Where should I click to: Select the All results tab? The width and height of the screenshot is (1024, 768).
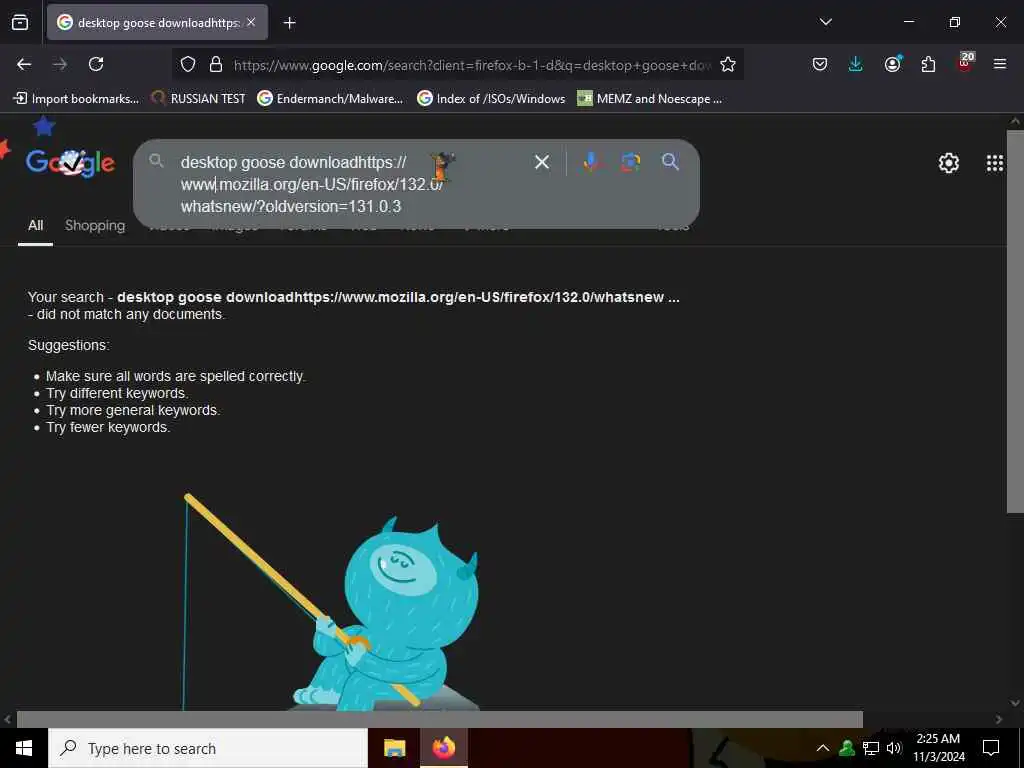35,226
